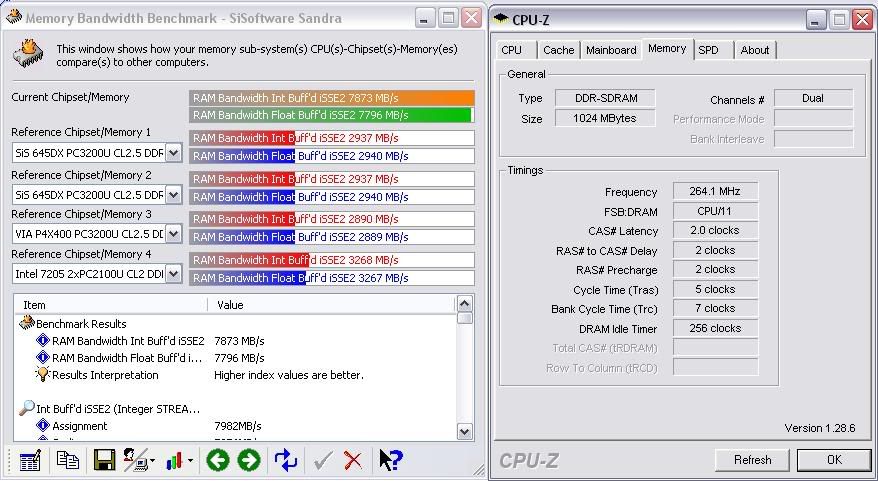Click the gray checkmark icon
Viewport: 878px width, 481px height.
click(323, 461)
